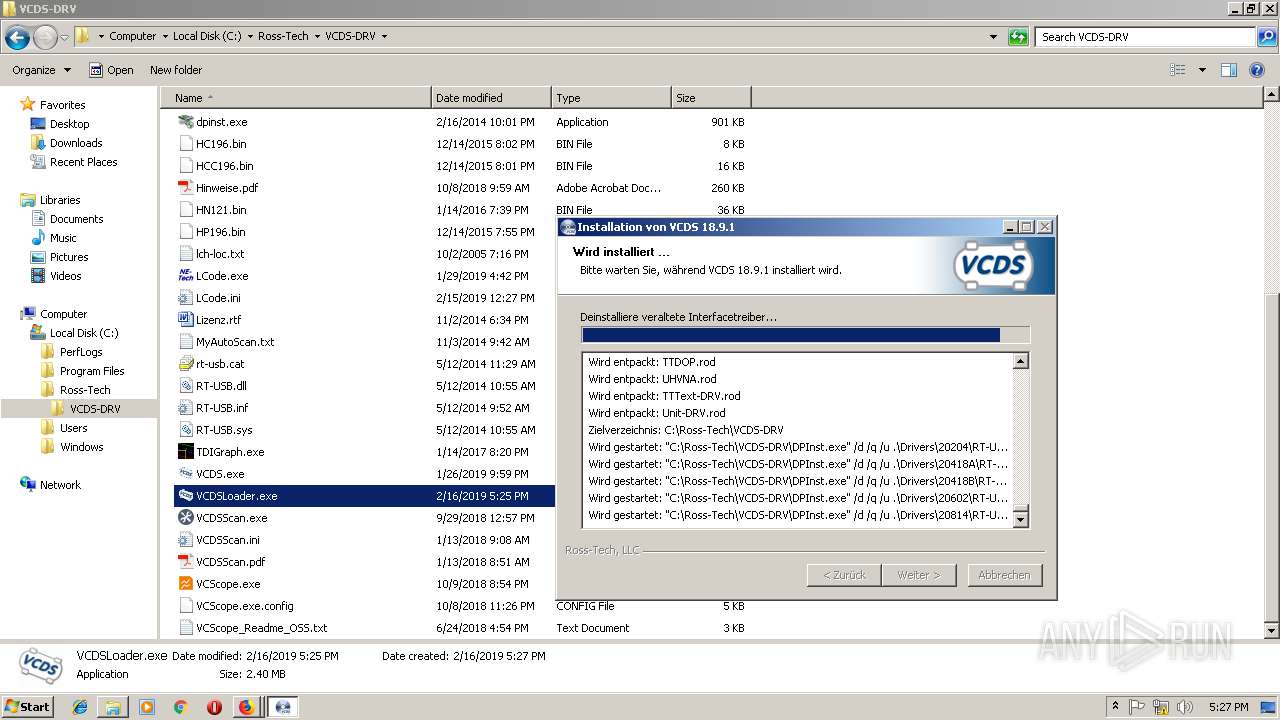1280x720 pixels.
Task: Select Windows folder in tree
Action: pyautogui.click(x=81, y=447)
